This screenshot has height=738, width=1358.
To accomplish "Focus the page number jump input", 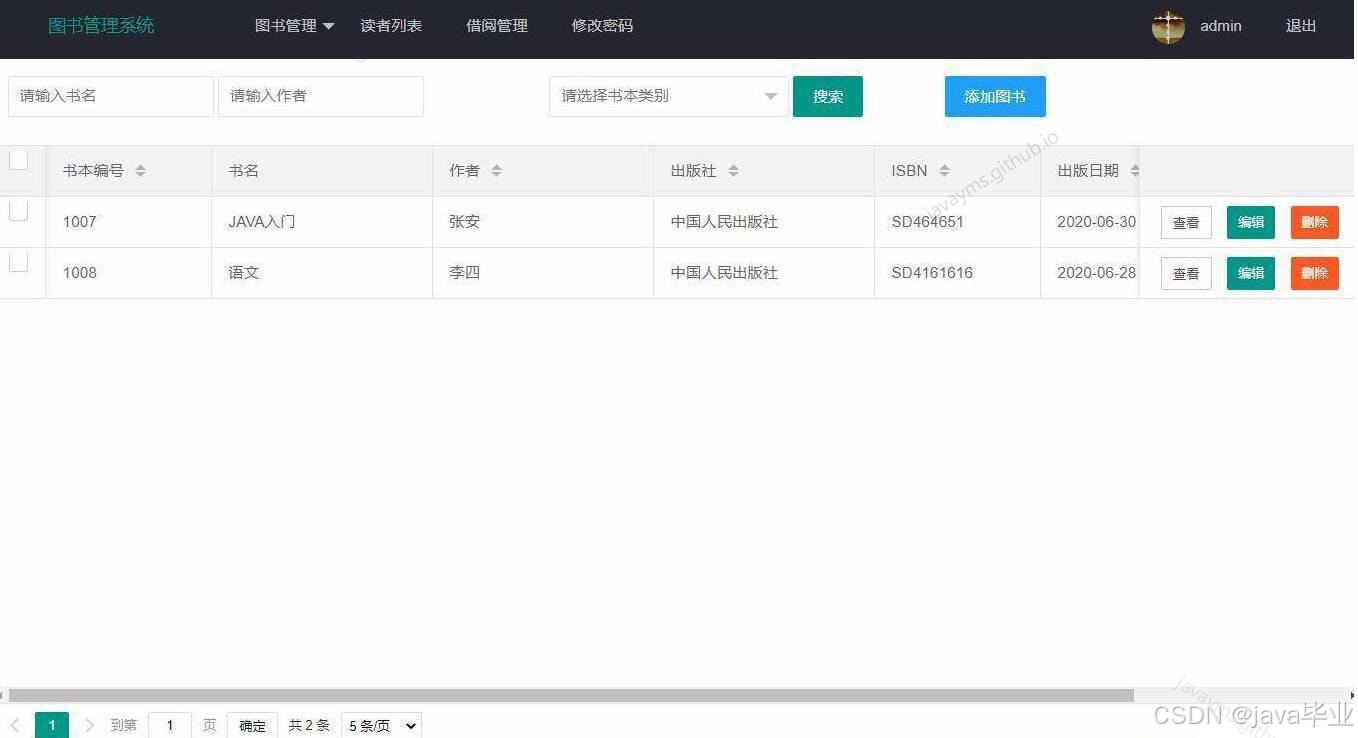I will click(x=170, y=726).
